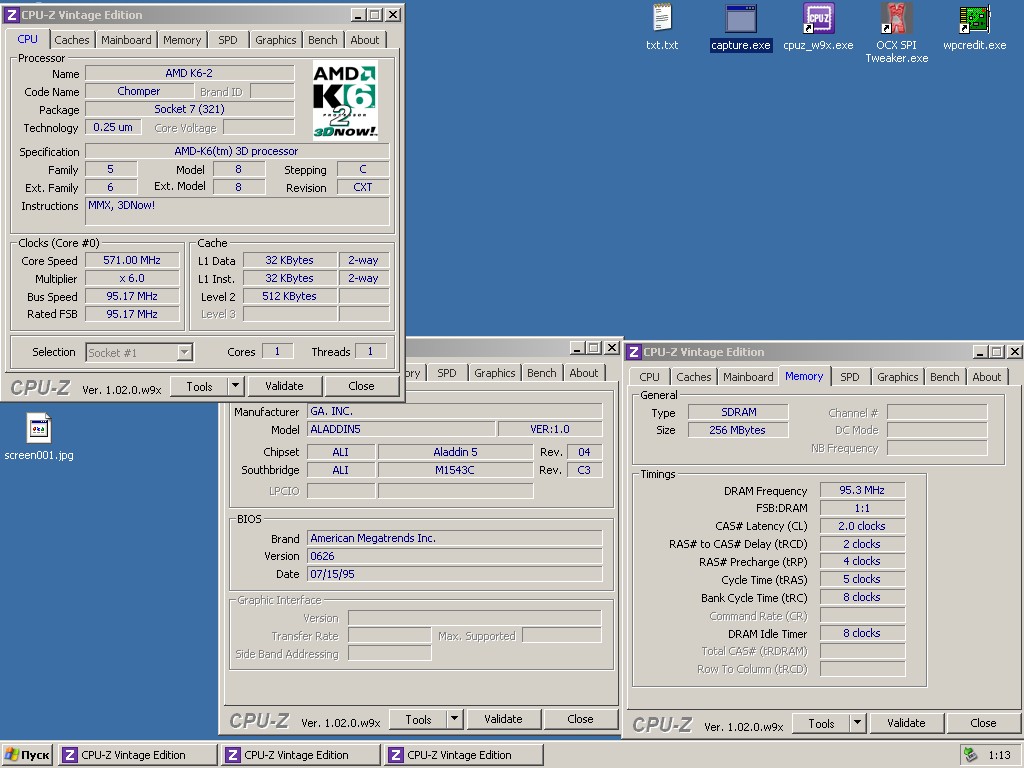Screen dimensions: 1024x768
Task: Select Bench tab in Memory window
Action: point(944,377)
